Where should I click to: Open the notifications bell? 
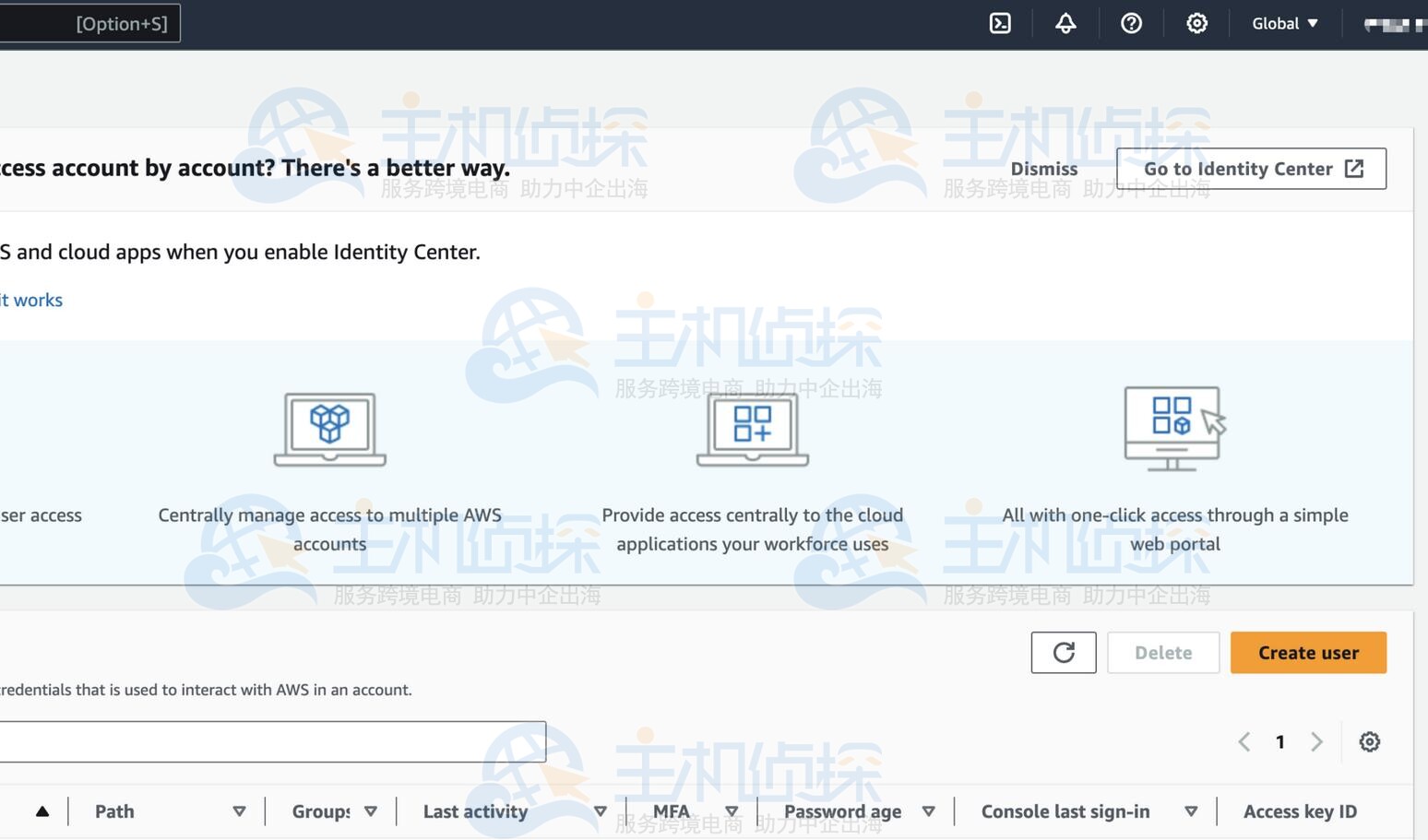(1065, 24)
